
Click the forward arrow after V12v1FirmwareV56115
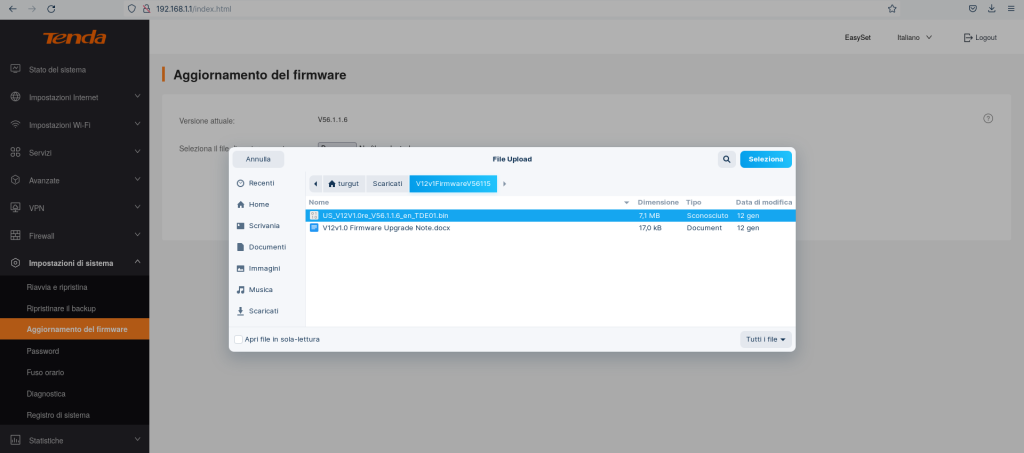505,184
